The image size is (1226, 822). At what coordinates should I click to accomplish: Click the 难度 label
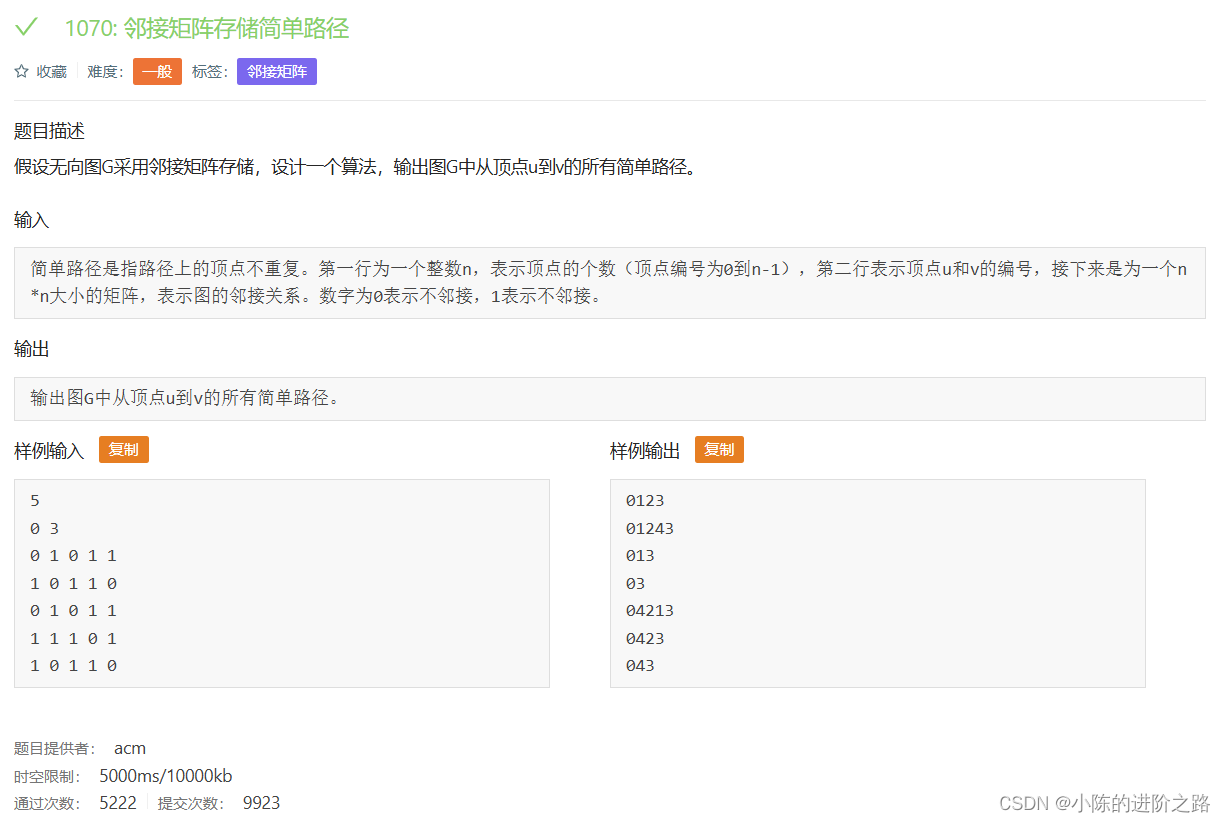[x=105, y=72]
